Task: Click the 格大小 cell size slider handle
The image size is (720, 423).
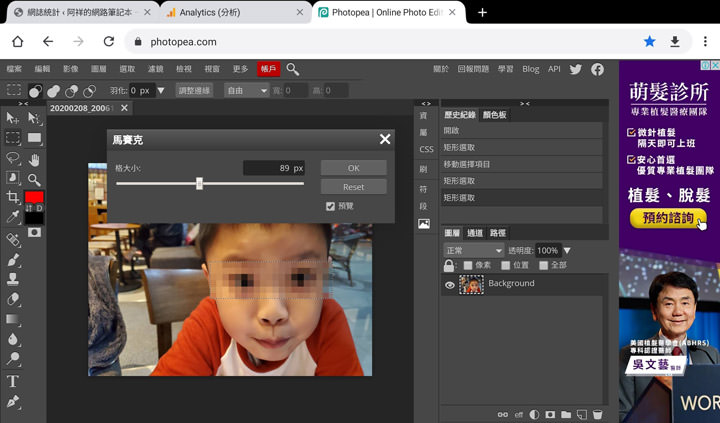Action: pyautogui.click(x=199, y=183)
